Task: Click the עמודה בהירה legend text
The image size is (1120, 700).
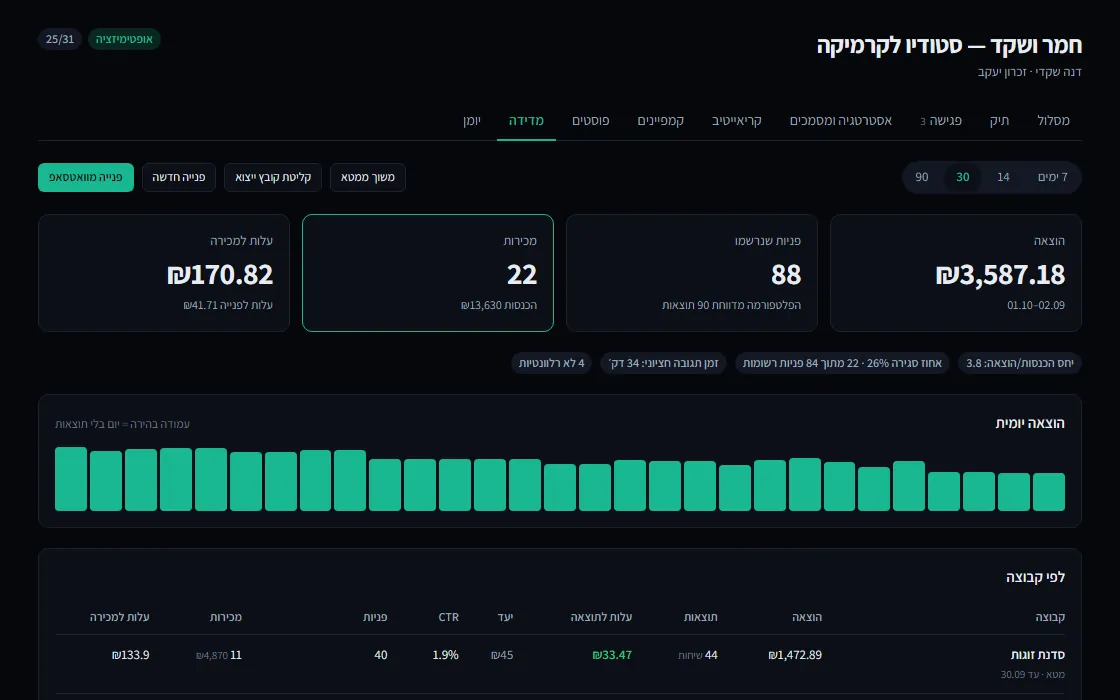Action: click(x=122, y=424)
